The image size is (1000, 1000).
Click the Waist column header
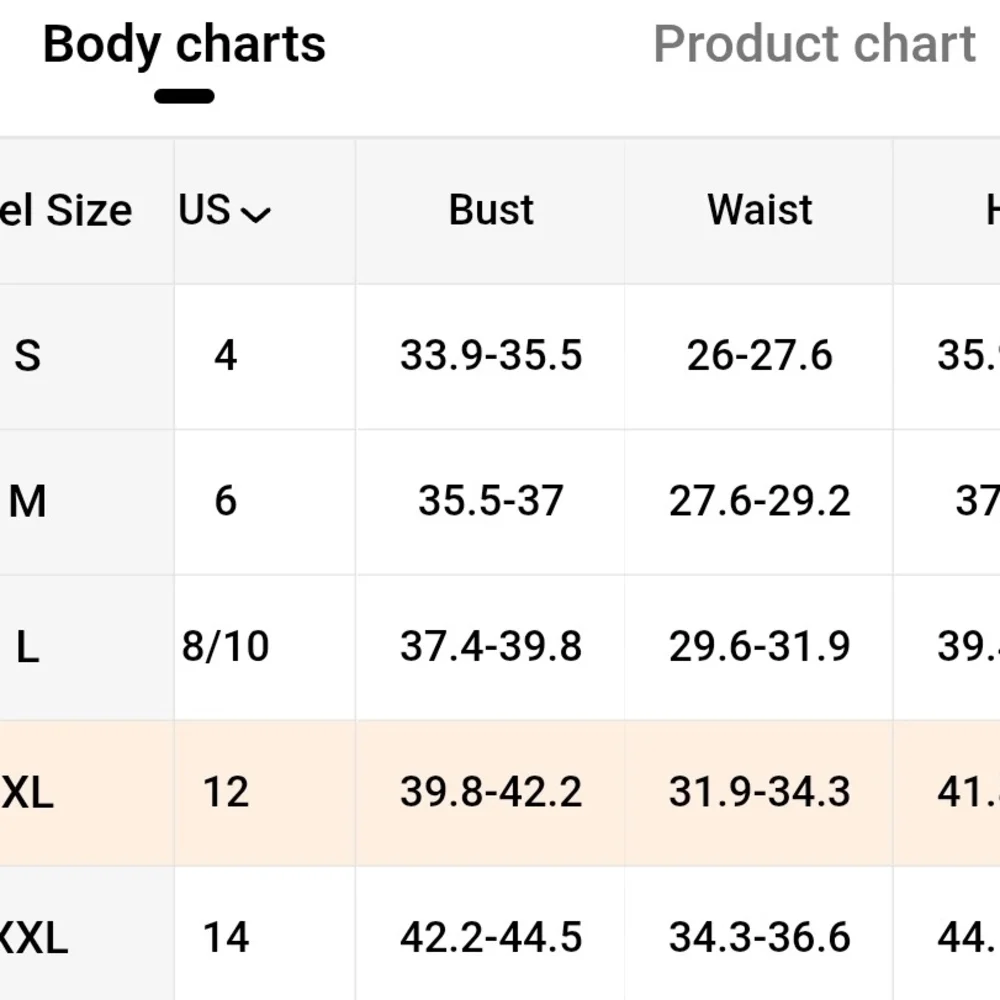click(x=760, y=211)
